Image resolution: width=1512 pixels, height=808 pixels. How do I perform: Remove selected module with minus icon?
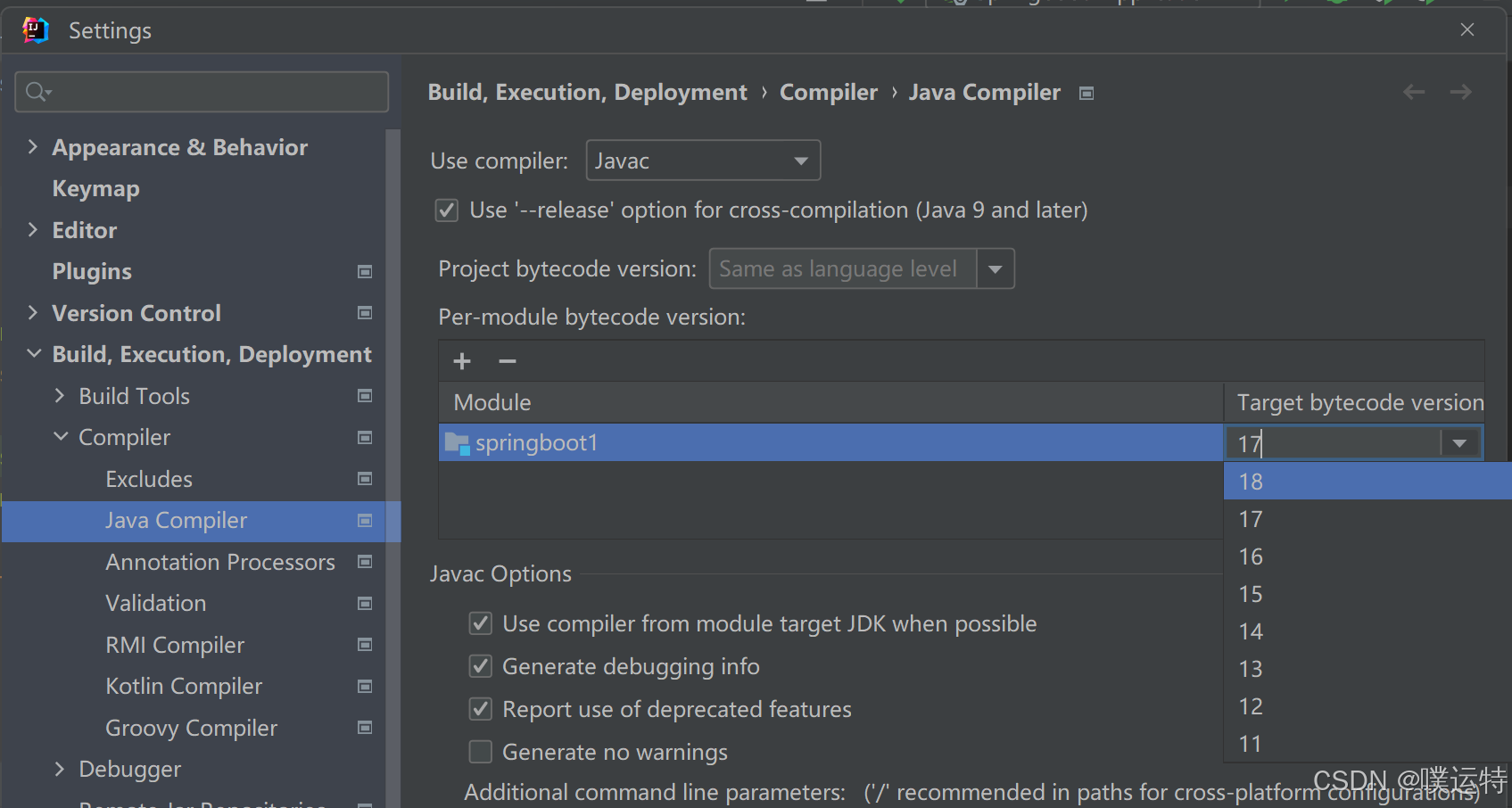[508, 361]
